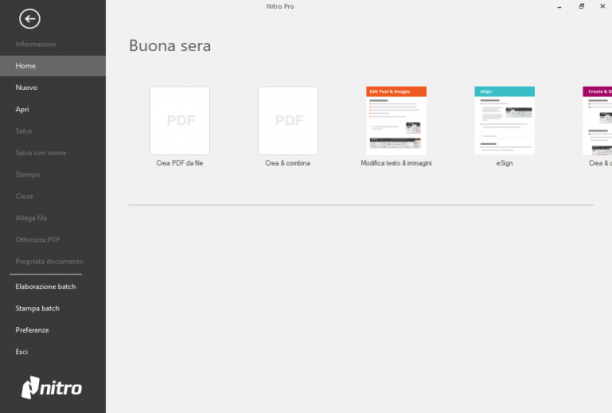The height and width of the screenshot is (413, 612).
Task: Open Proprietà documento in the sidebar
Action: (53, 262)
